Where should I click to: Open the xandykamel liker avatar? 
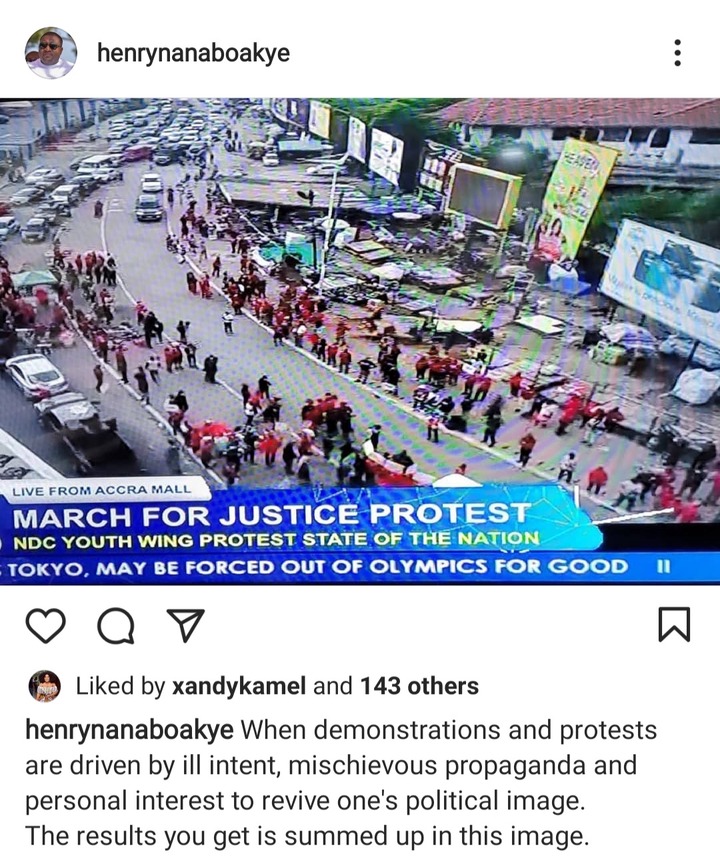[x=44, y=686]
